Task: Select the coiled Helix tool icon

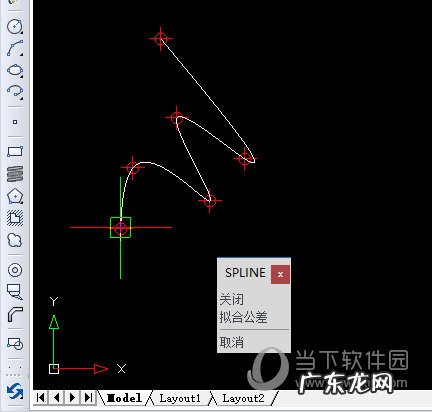Action: click(15, 174)
